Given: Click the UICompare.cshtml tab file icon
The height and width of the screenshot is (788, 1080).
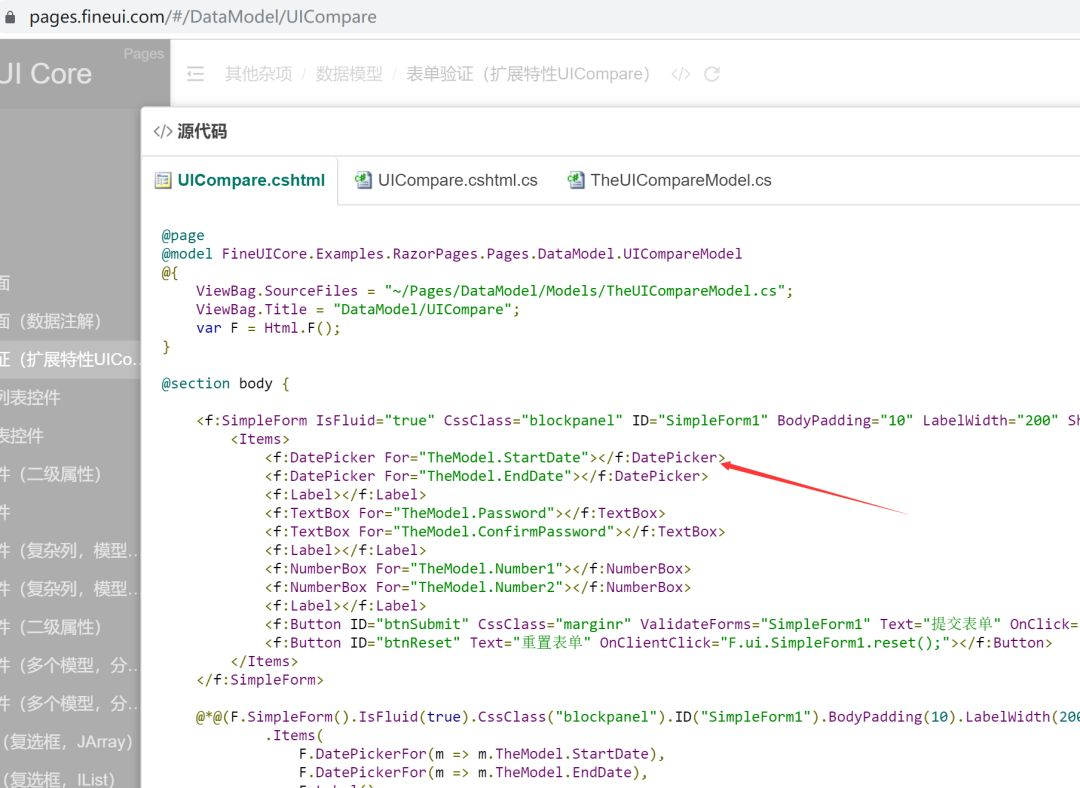Looking at the screenshot, I should (163, 180).
